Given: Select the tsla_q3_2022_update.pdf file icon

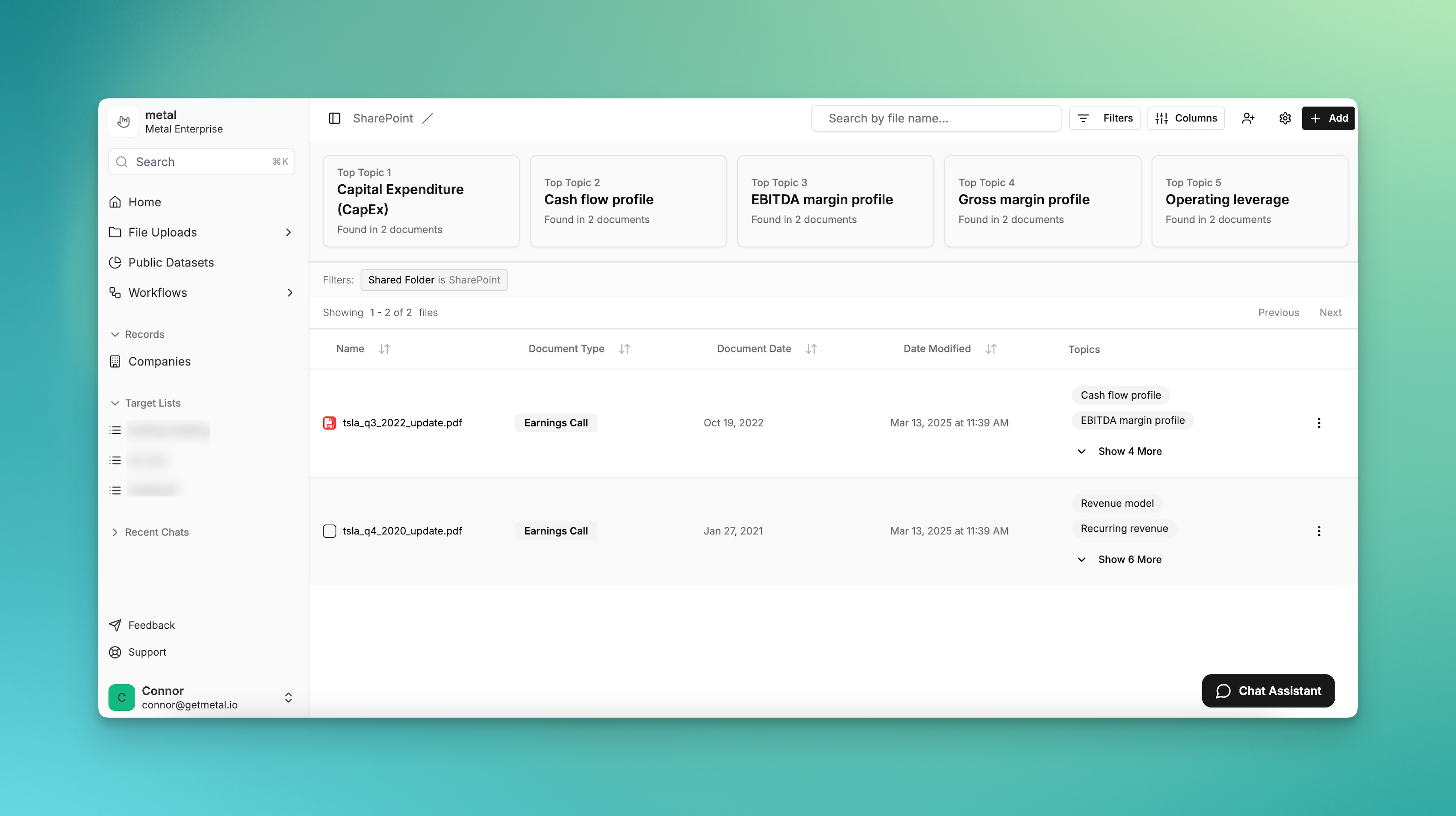Looking at the screenshot, I should [x=330, y=423].
